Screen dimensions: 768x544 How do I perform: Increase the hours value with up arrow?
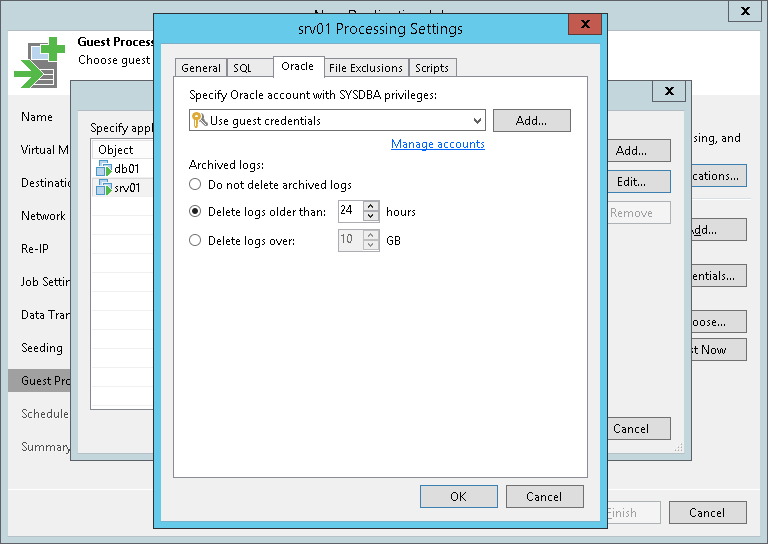[x=371, y=206]
